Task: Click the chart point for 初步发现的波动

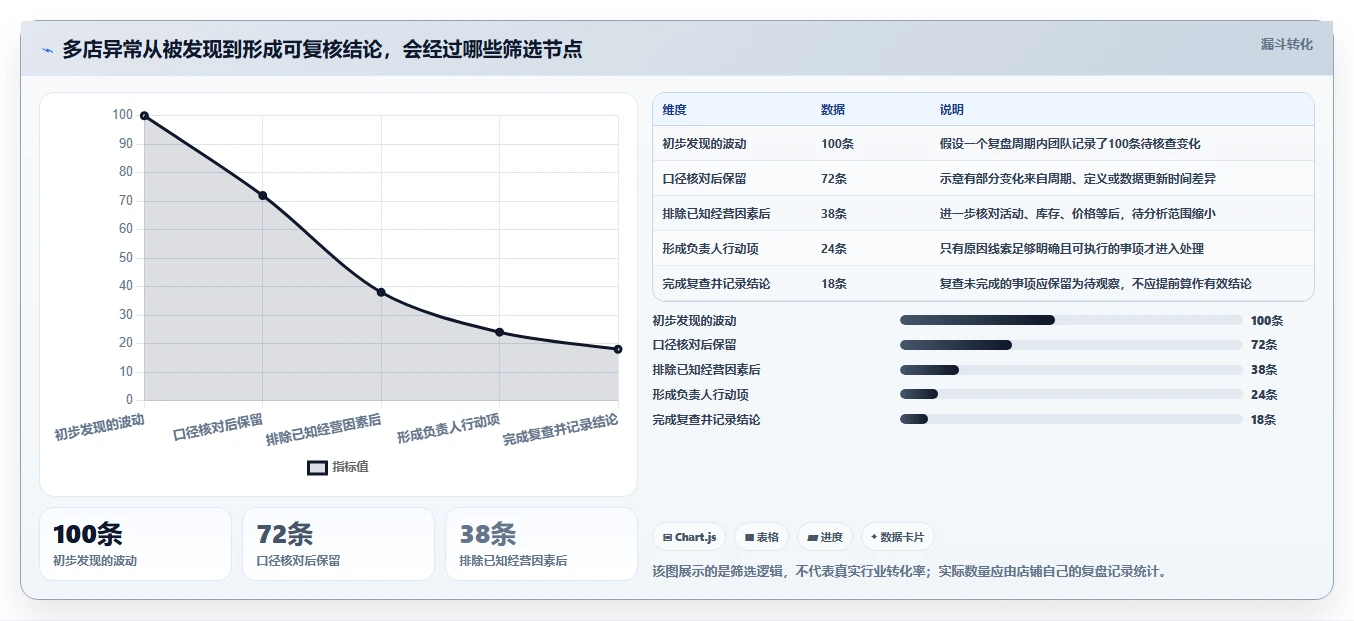Action: tap(144, 116)
